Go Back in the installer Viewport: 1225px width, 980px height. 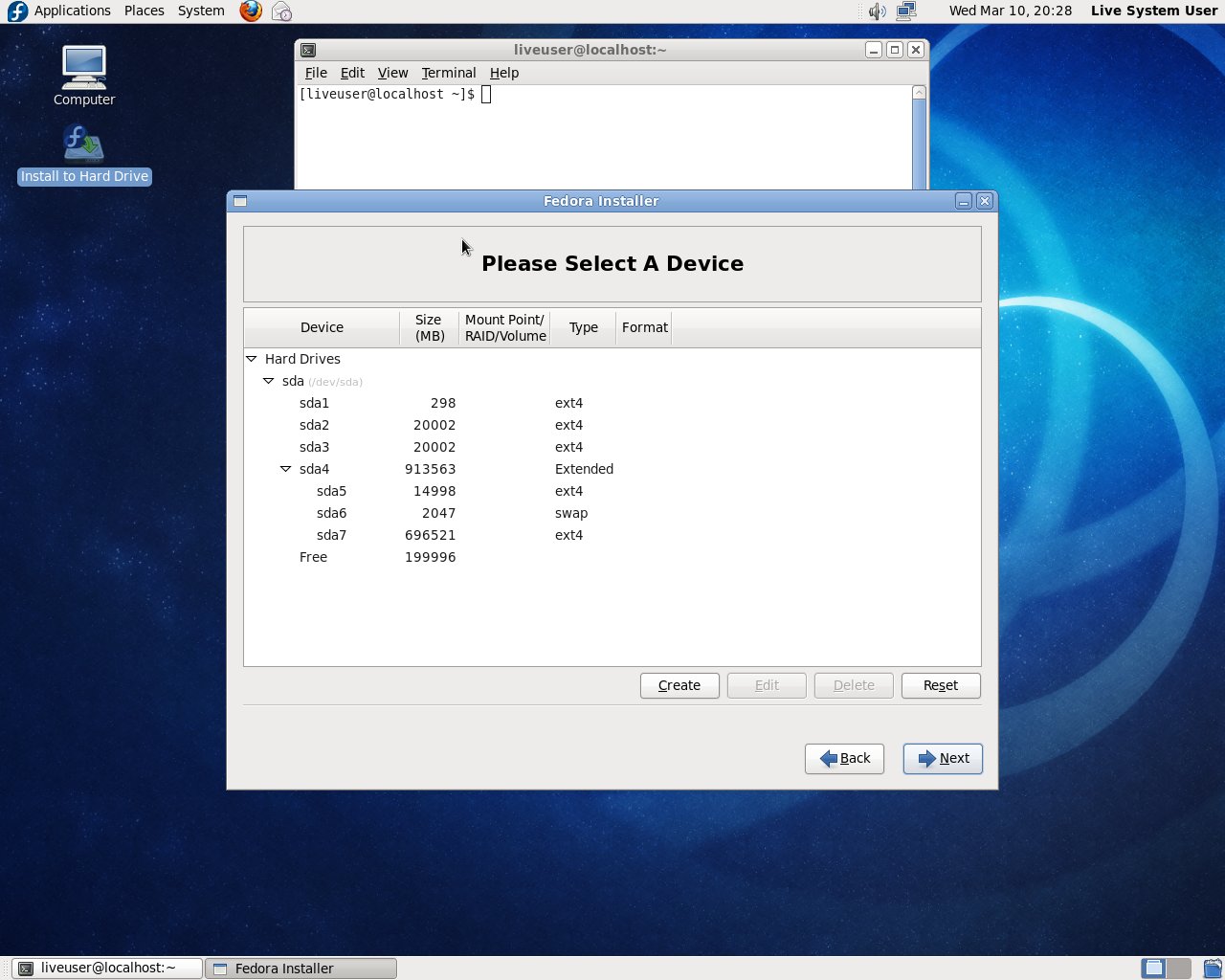point(844,758)
